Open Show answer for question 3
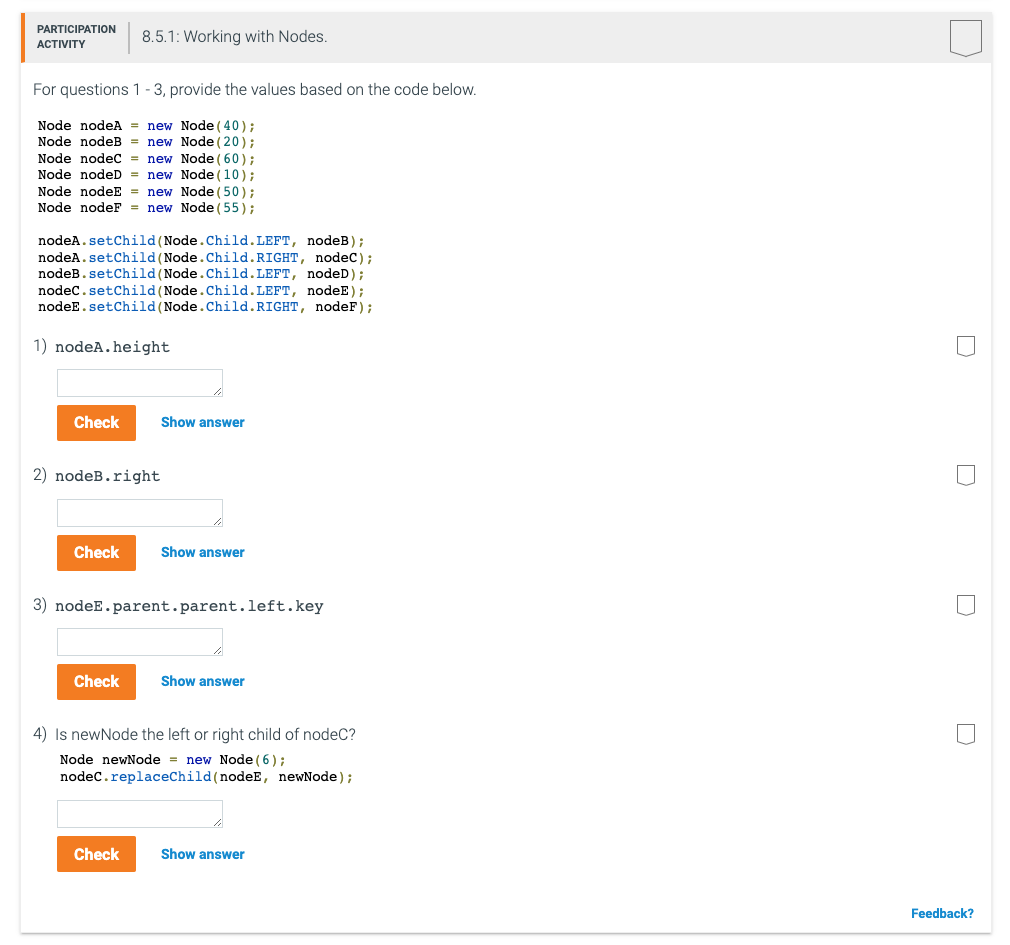This screenshot has height=945, width=1010. (x=202, y=681)
